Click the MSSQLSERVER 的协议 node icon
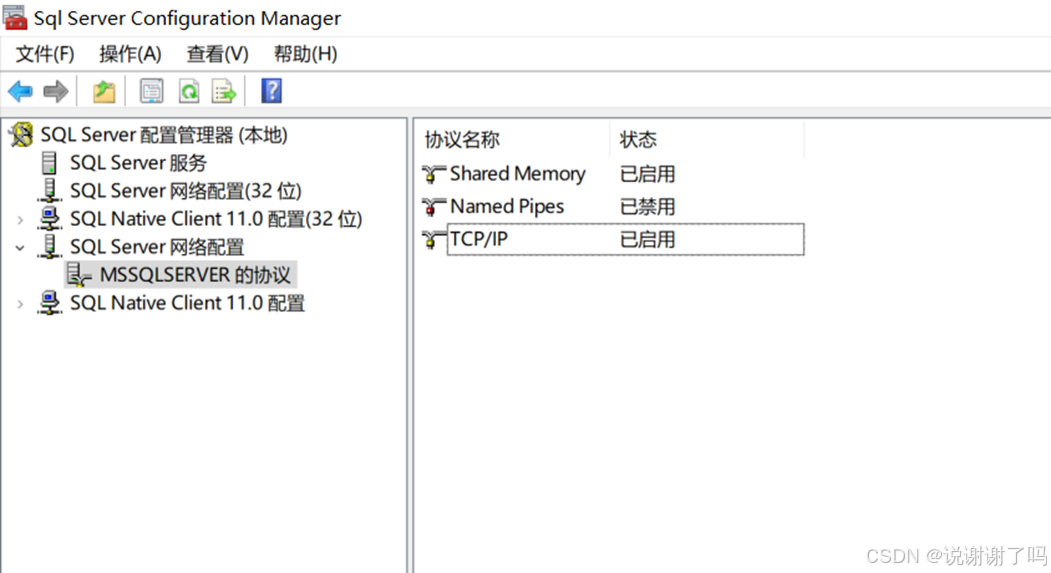This screenshot has width=1051, height=573. (79, 275)
